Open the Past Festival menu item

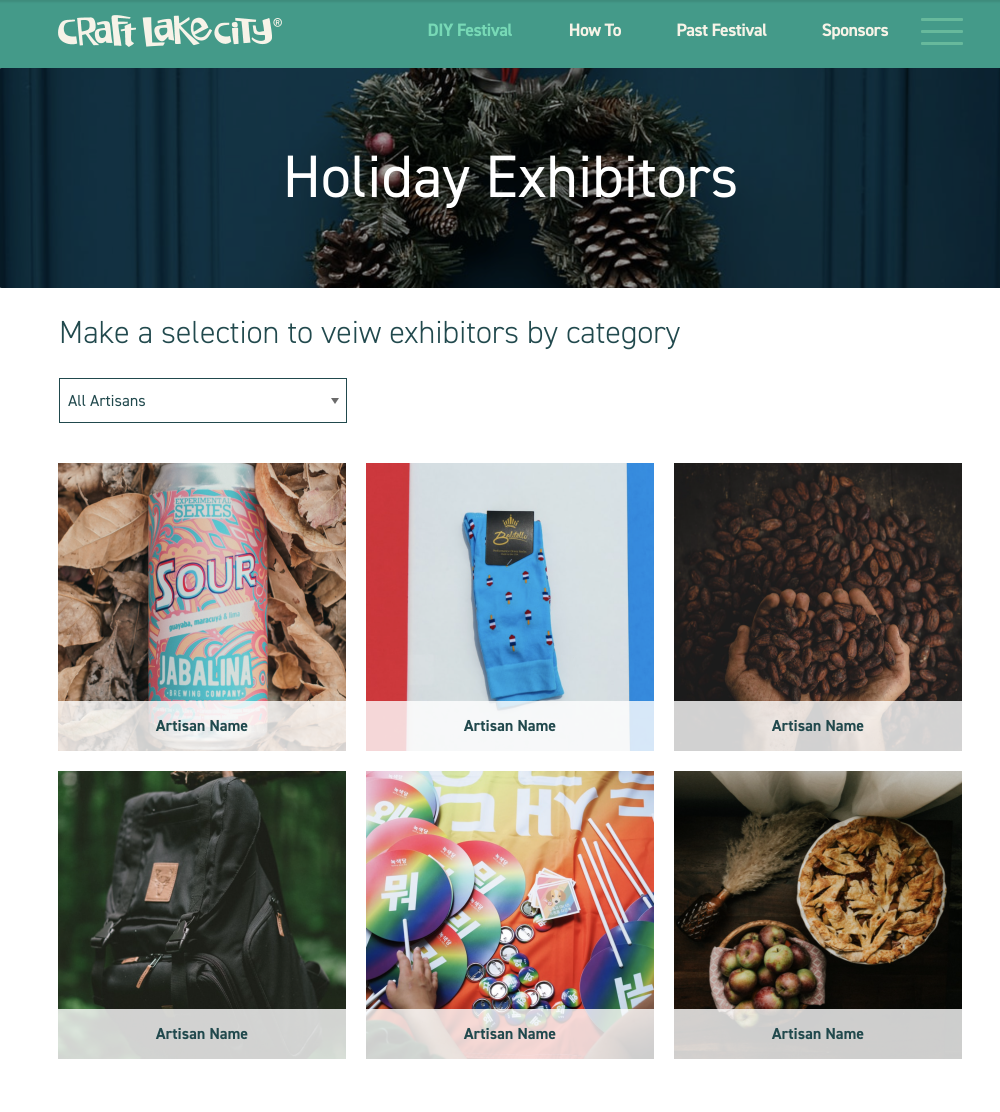pyautogui.click(x=721, y=30)
